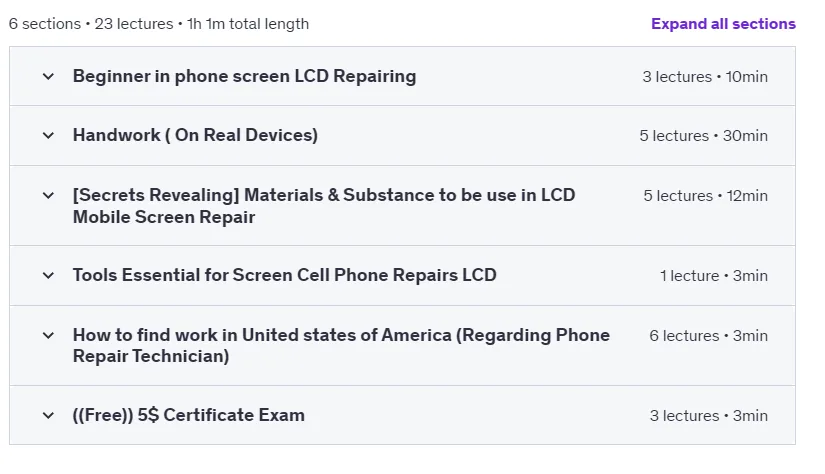
Task: Click chevron icon beside 5$ Certificate Exam section
Action: 48,416
